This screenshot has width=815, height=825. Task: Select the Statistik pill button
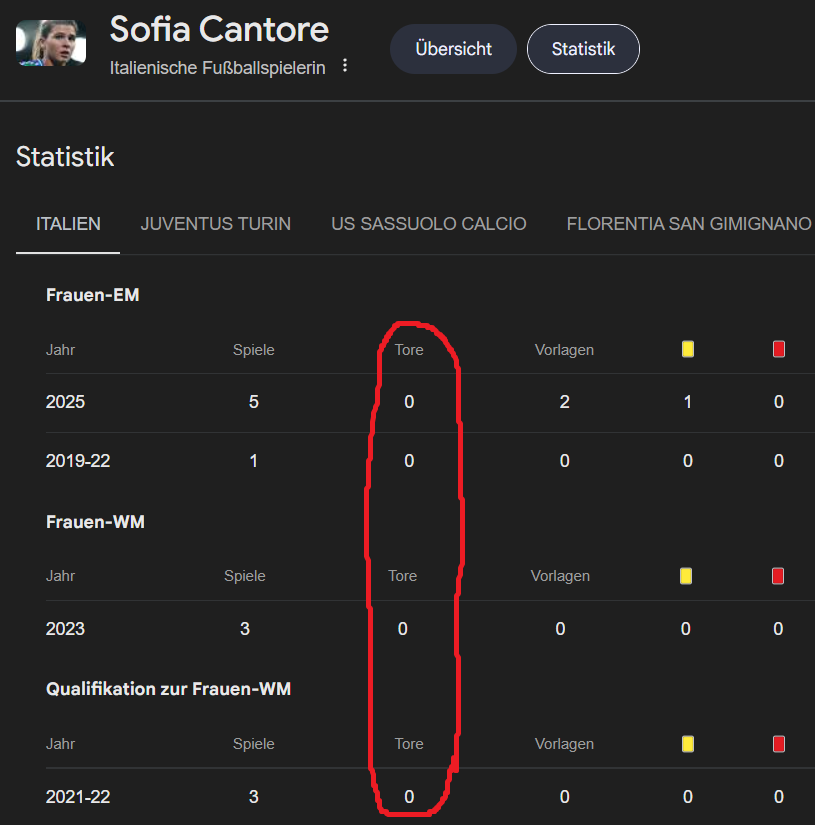[x=583, y=49]
